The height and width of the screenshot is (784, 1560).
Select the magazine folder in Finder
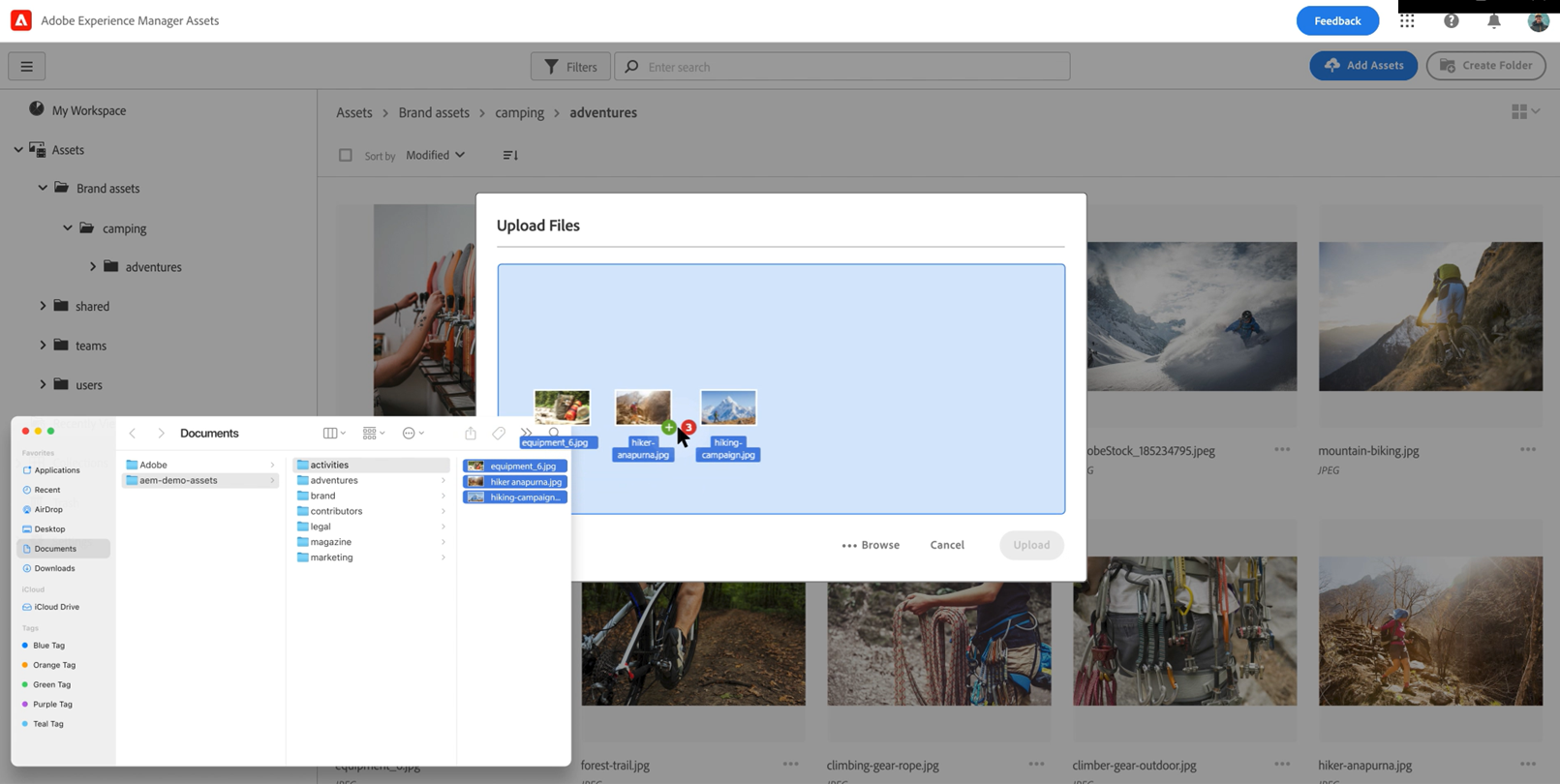pos(372,542)
